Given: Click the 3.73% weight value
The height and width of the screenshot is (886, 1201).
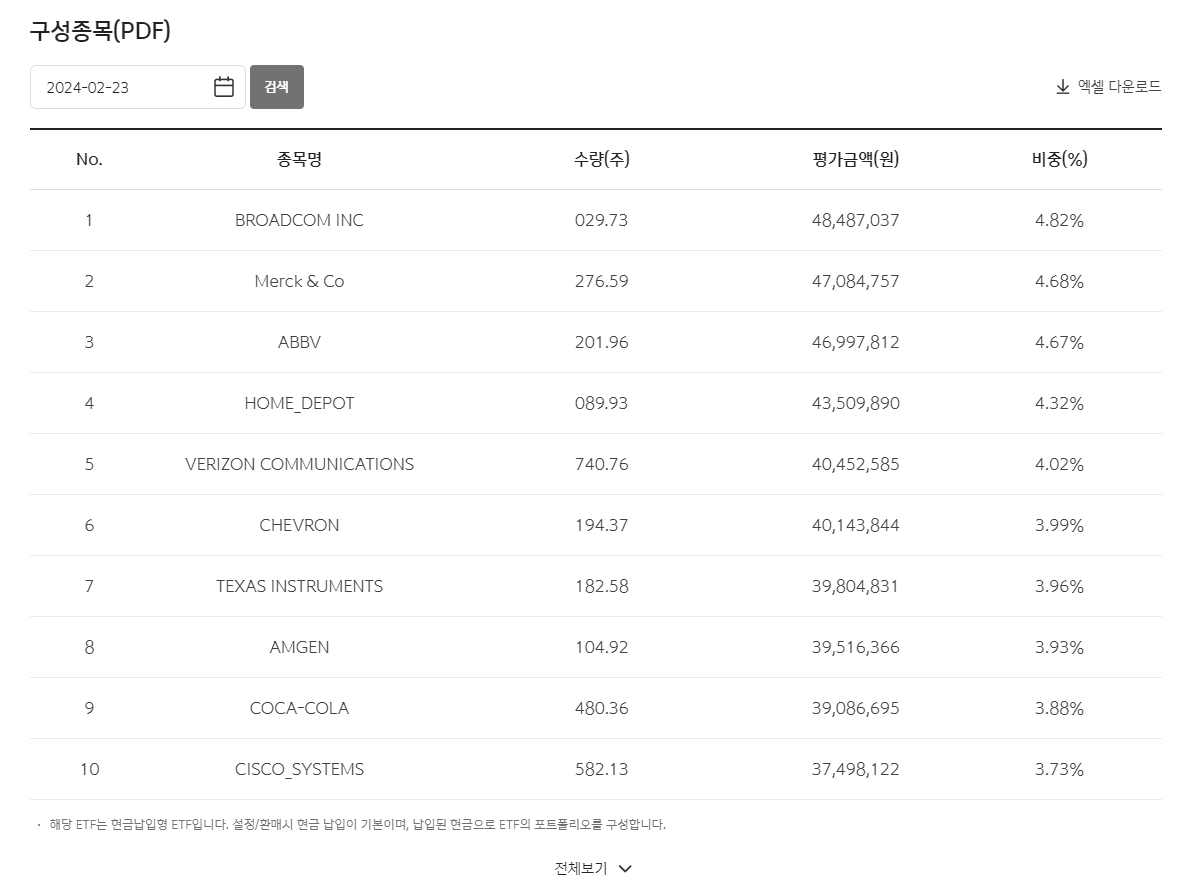Looking at the screenshot, I should [x=1060, y=769].
